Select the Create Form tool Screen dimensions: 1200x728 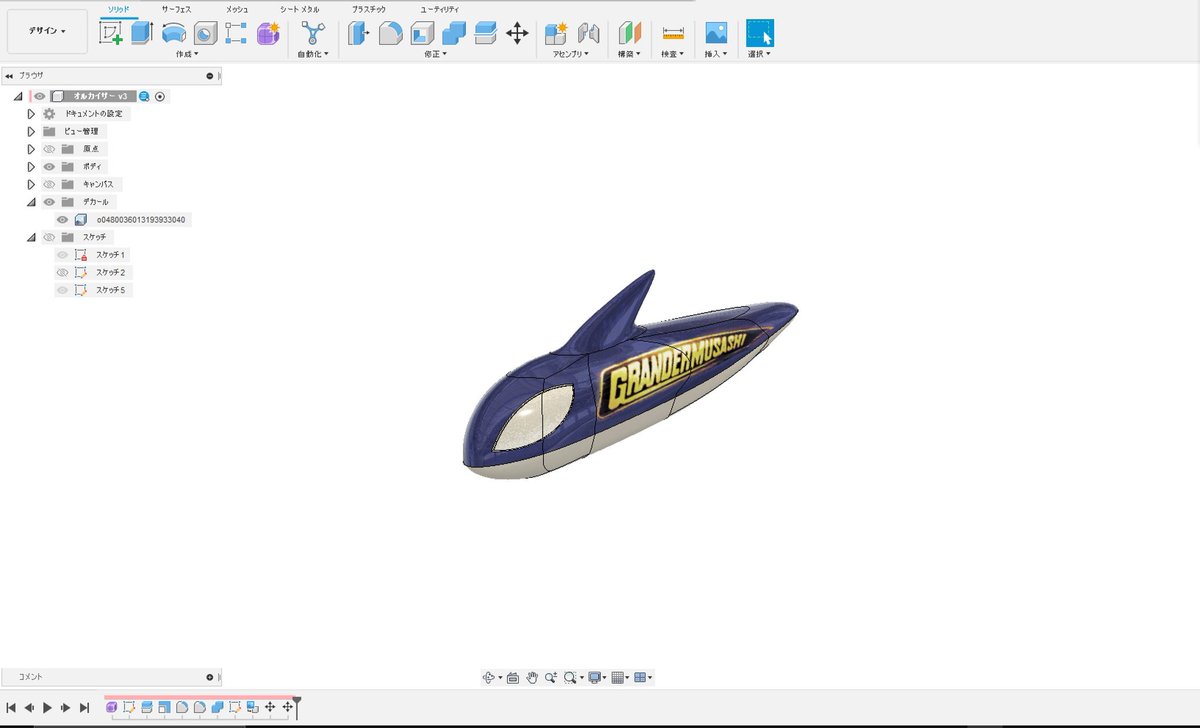(268, 33)
